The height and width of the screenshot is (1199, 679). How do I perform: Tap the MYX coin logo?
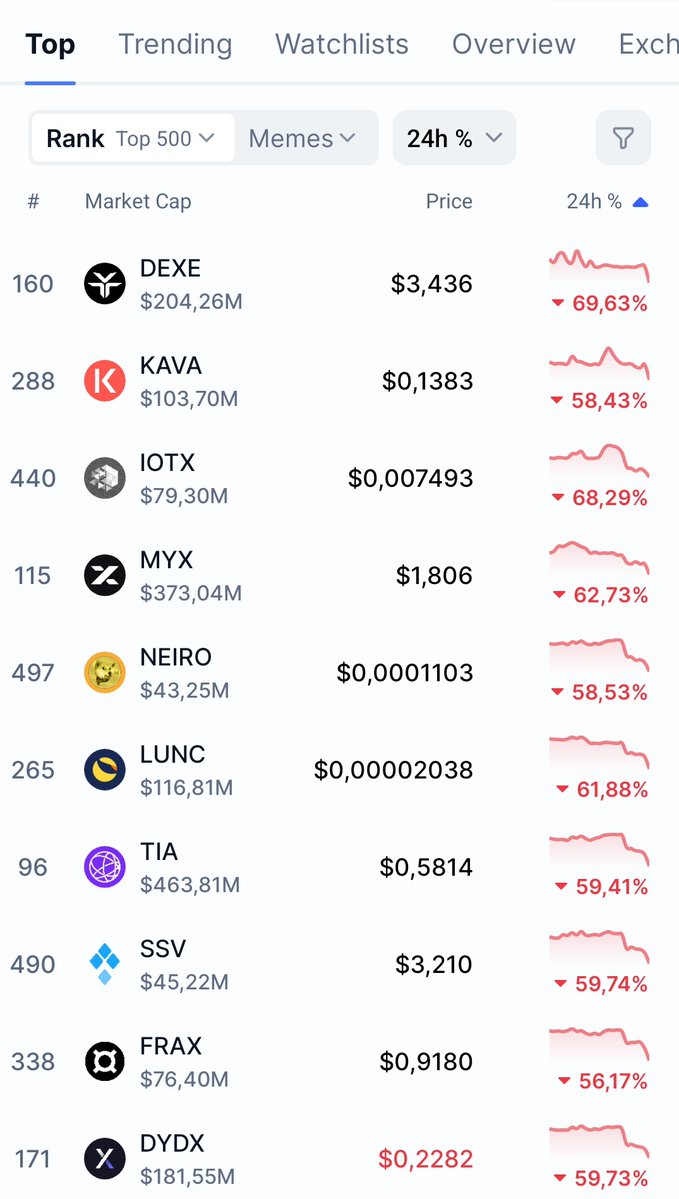(105, 575)
